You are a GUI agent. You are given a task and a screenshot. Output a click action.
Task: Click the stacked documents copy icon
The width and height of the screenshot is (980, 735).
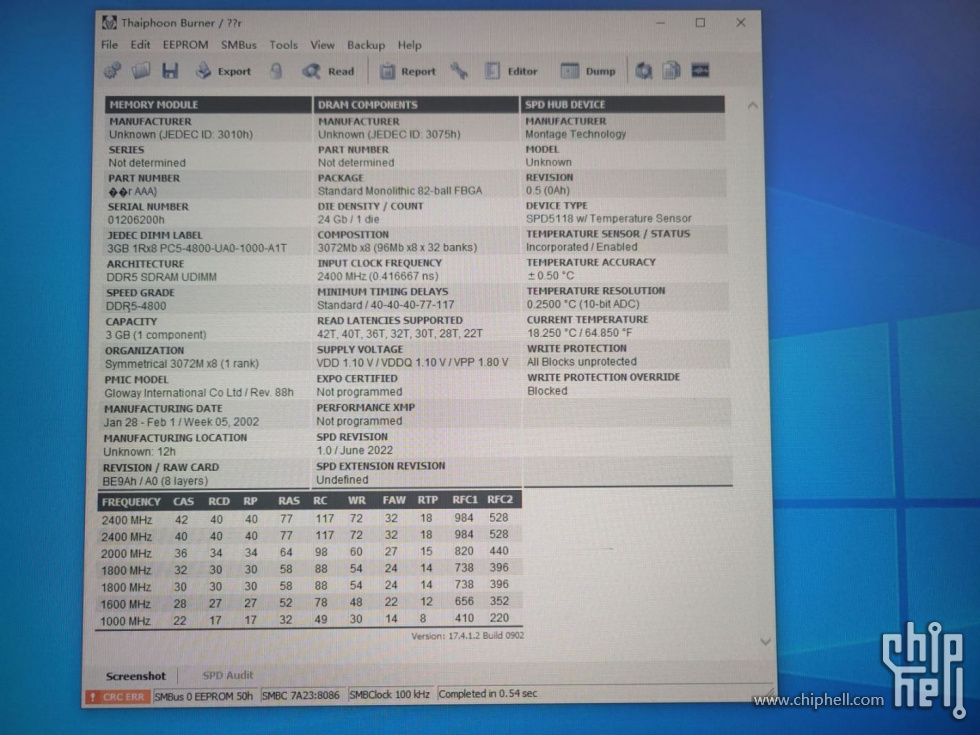(672, 71)
